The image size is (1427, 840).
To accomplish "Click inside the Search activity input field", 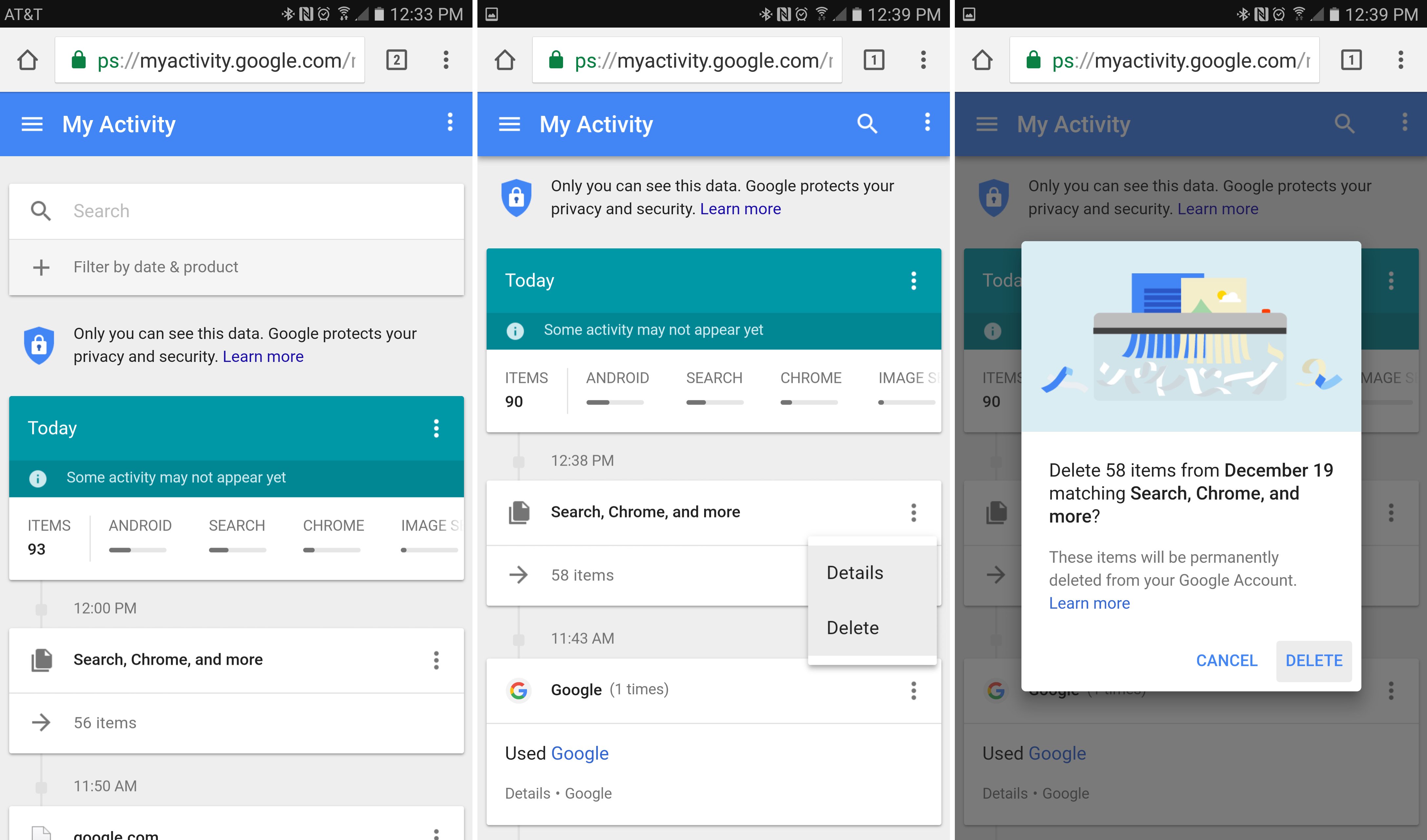I will (226, 211).
